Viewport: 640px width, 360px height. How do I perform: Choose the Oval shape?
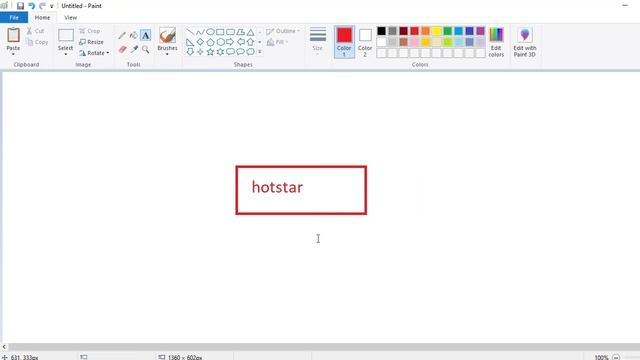coord(210,32)
